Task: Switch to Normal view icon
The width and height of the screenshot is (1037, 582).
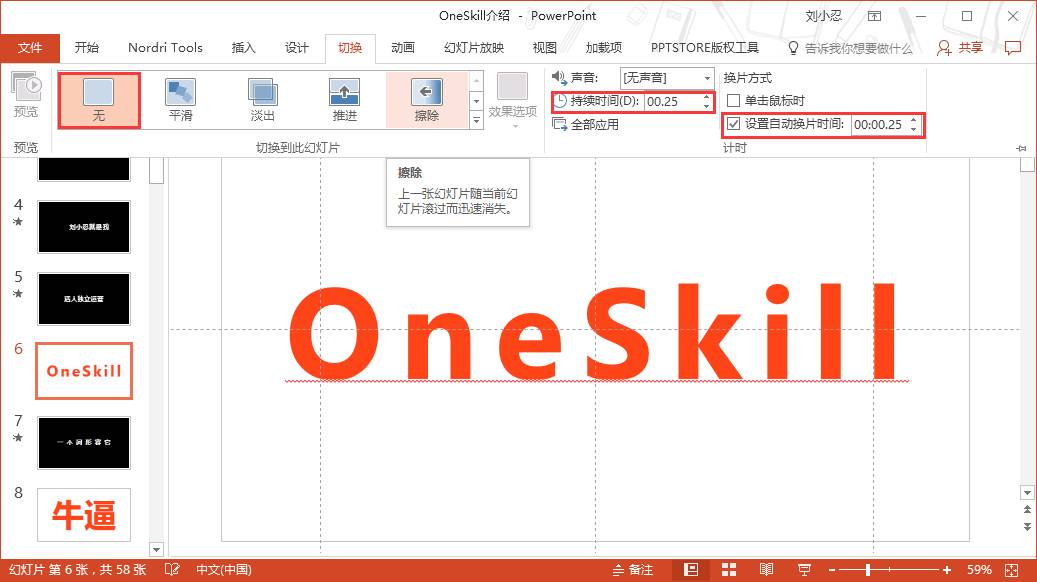Action: pos(690,569)
